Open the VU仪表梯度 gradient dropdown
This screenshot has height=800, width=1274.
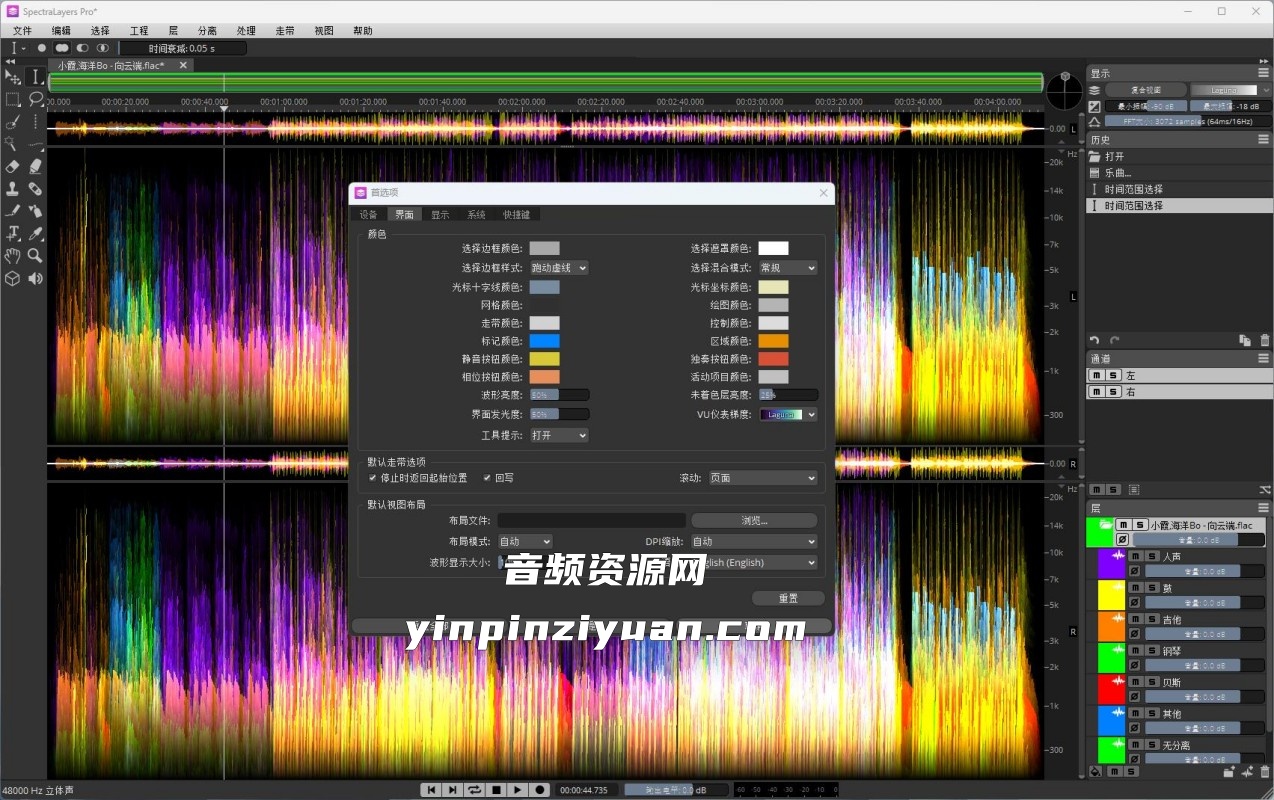pos(788,414)
